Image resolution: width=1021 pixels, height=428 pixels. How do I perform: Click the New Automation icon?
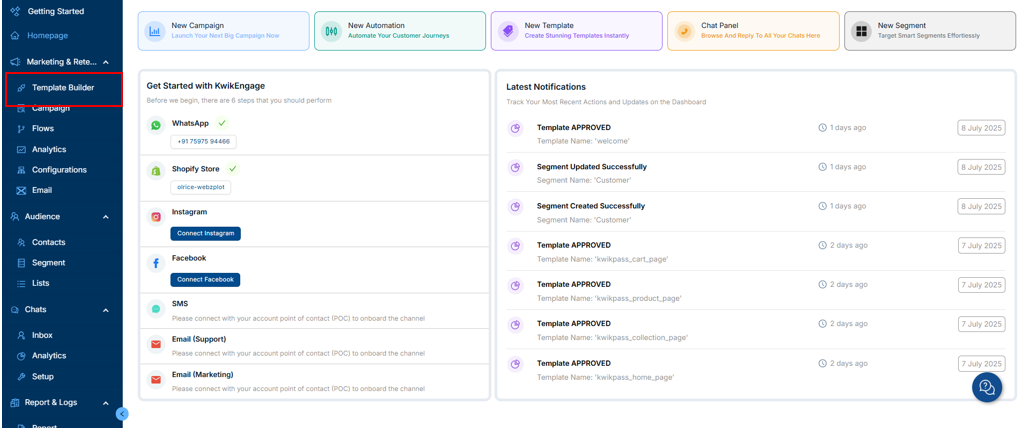(331, 31)
